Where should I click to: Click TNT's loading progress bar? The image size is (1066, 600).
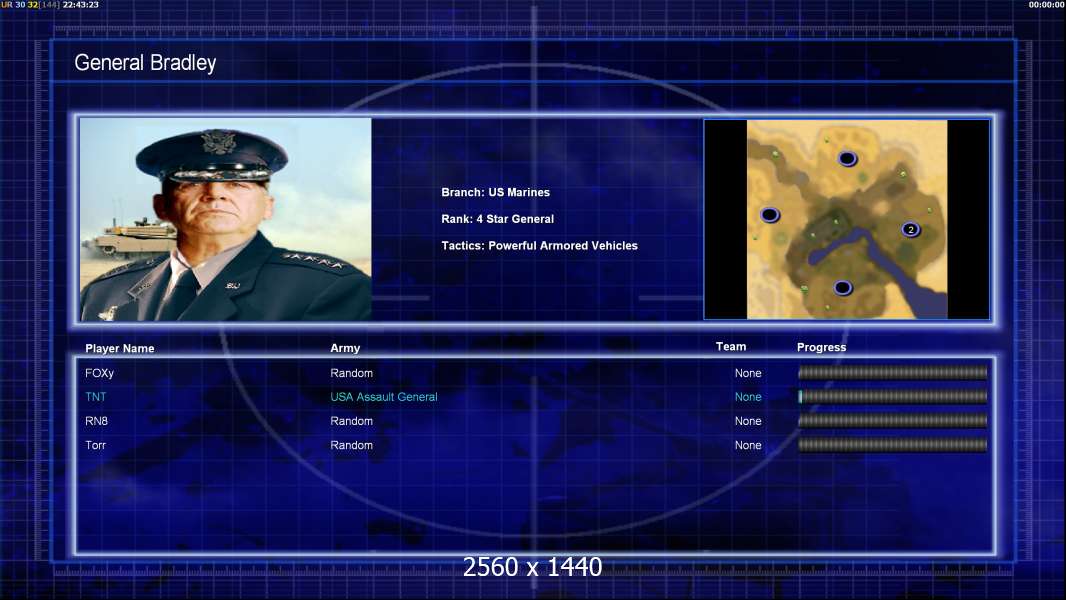[x=893, y=396]
